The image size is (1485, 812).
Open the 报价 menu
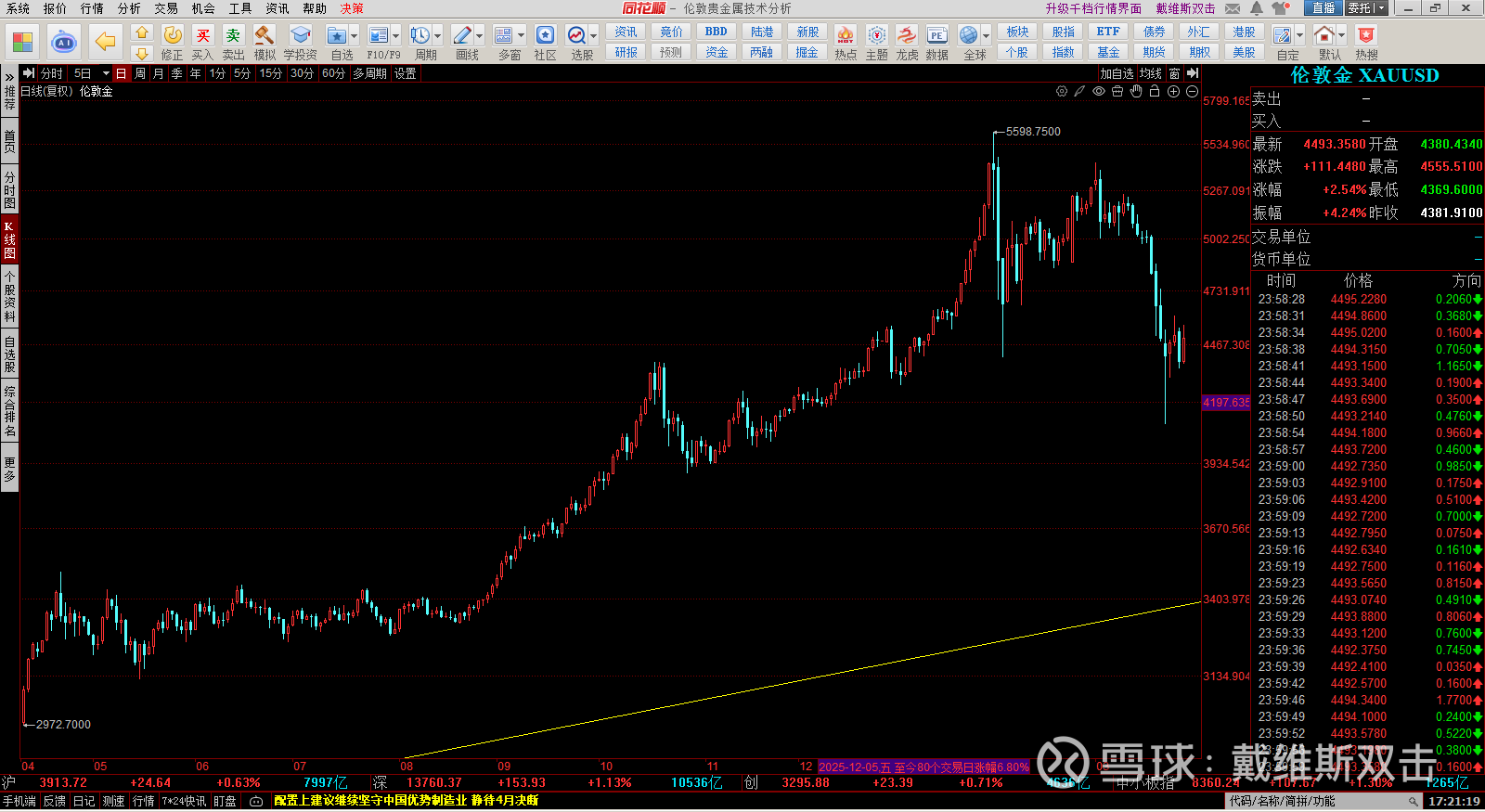point(55,8)
